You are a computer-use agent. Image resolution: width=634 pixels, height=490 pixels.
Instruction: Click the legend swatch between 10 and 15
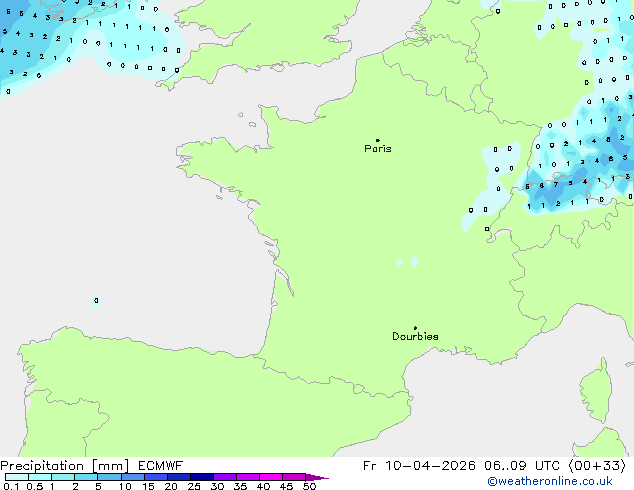132,477
